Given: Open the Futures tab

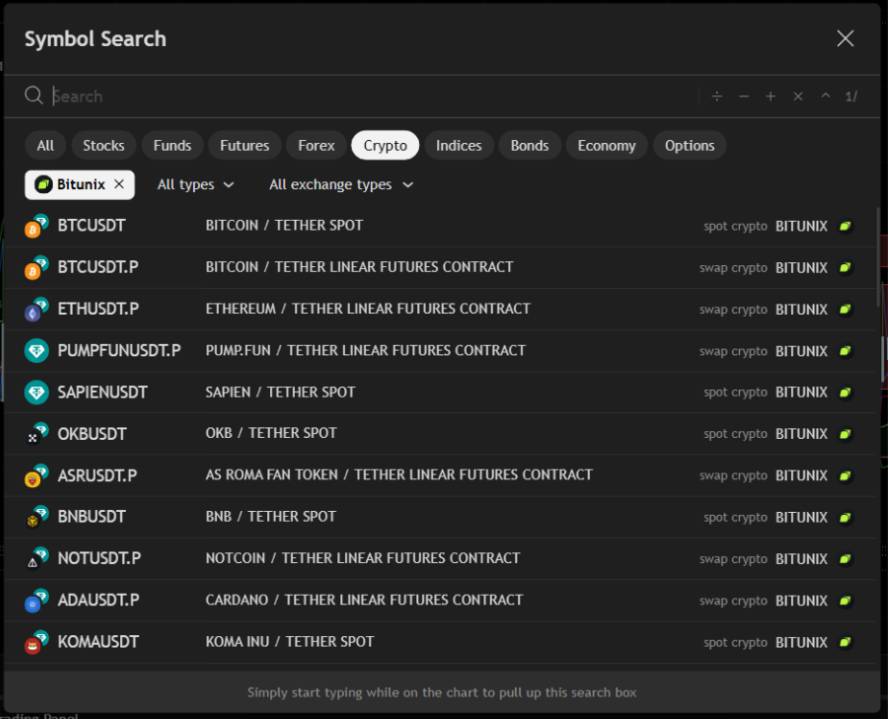Looking at the screenshot, I should click(x=244, y=146).
